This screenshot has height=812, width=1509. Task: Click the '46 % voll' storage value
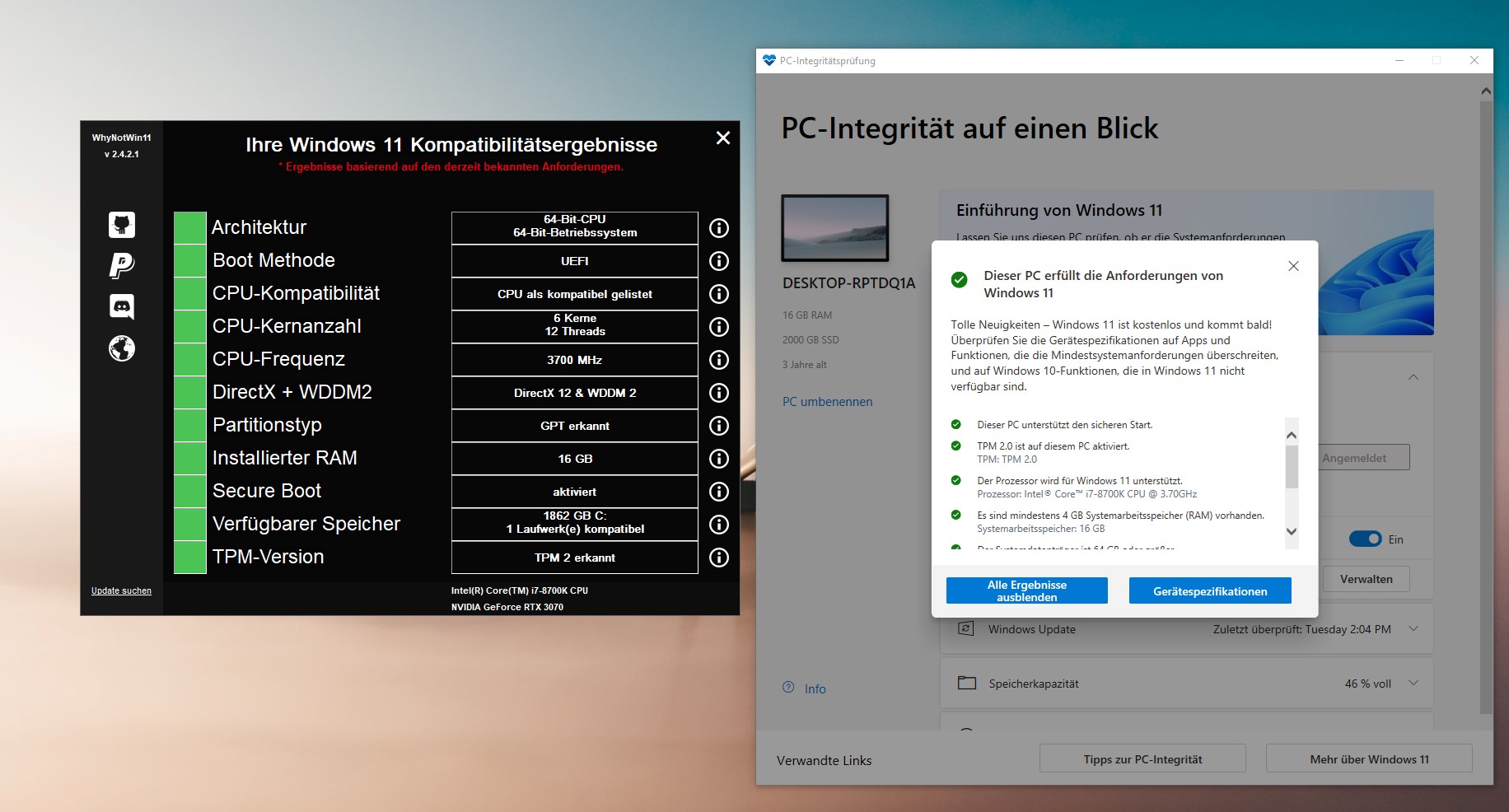tap(1367, 684)
